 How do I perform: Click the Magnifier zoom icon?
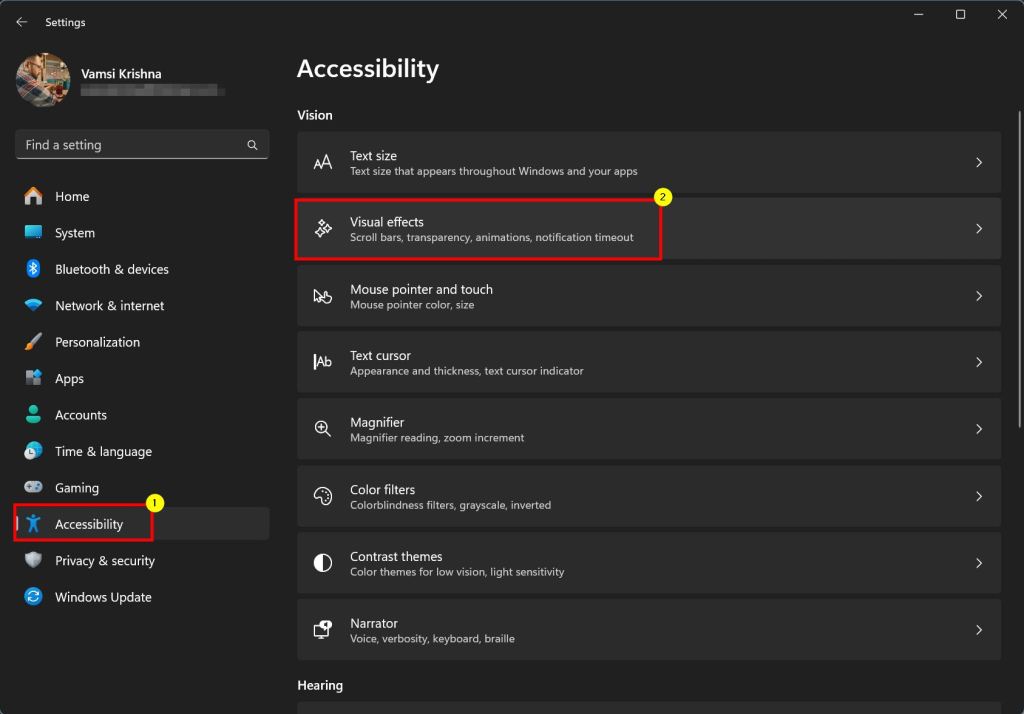323,429
